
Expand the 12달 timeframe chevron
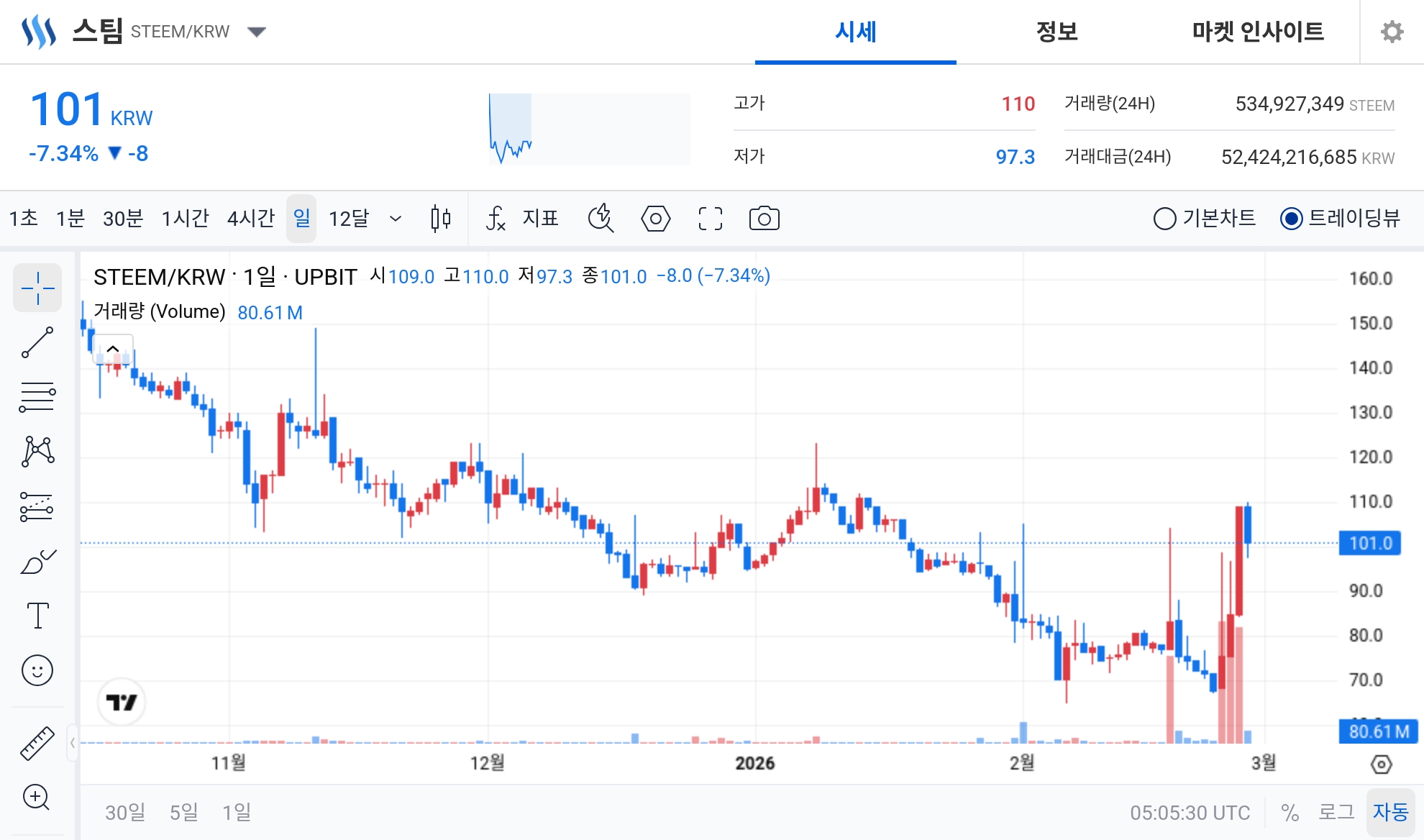(394, 218)
